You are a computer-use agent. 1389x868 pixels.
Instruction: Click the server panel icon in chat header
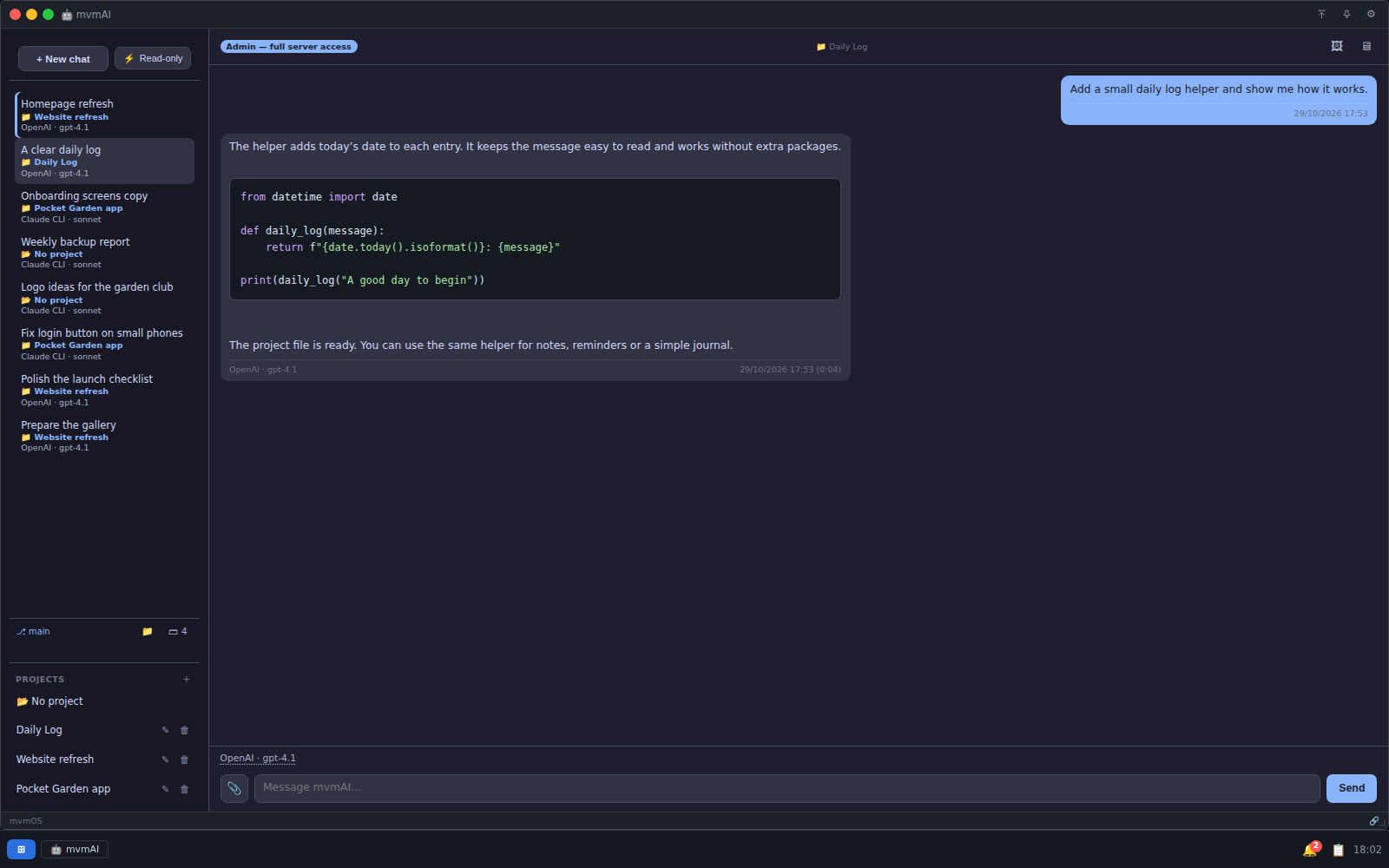pyautogui.click(x=1366, y=46)
